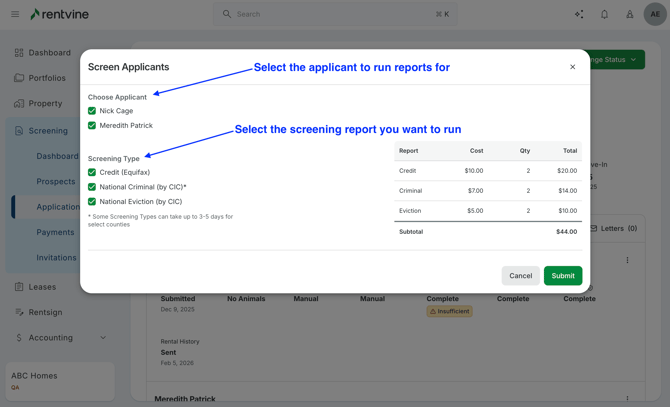Open the notifications bell icon
670x407 pixels.
tap(604, 14)
